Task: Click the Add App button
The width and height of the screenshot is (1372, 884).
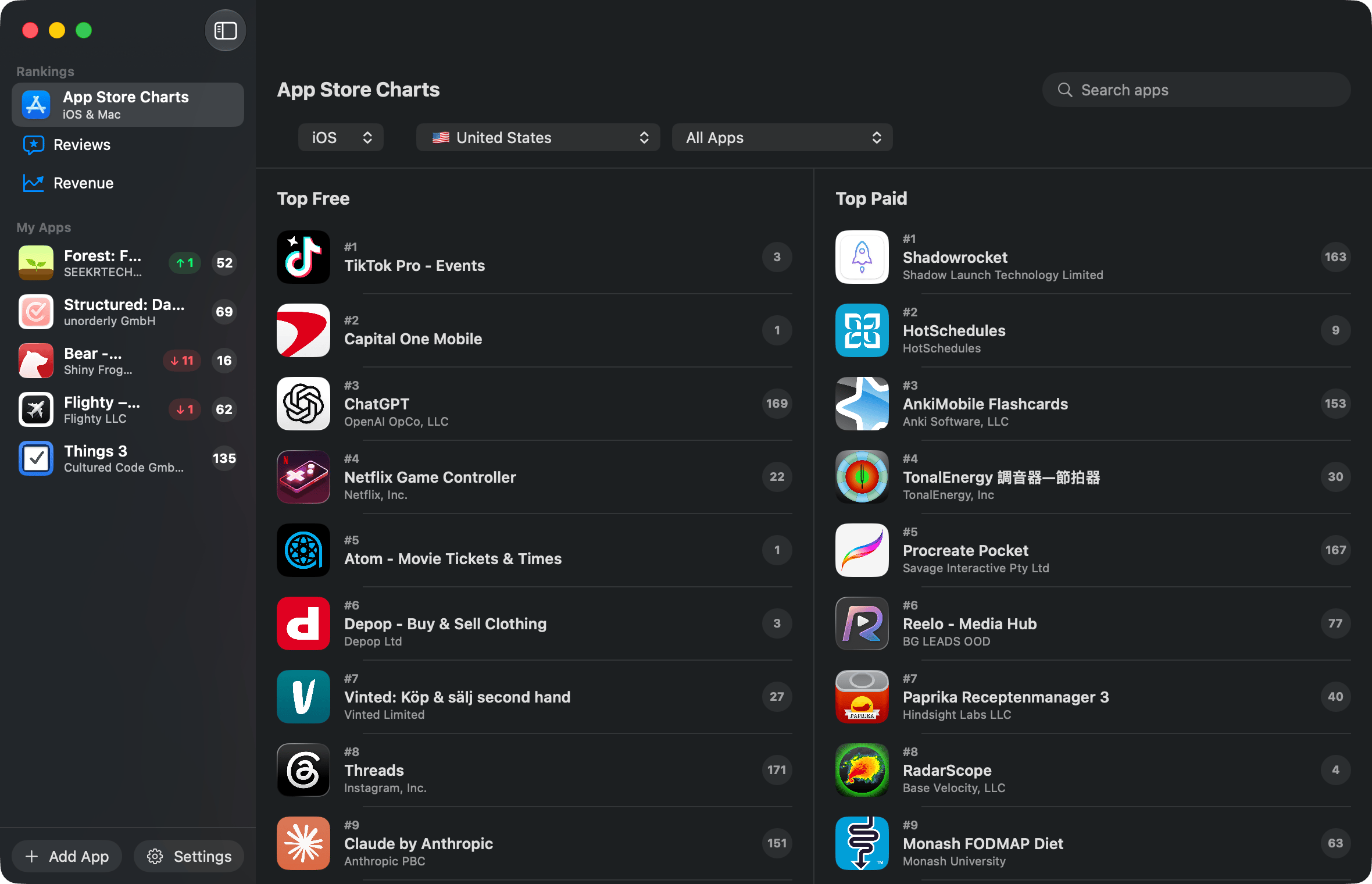Action: click(x=67, y=856)
